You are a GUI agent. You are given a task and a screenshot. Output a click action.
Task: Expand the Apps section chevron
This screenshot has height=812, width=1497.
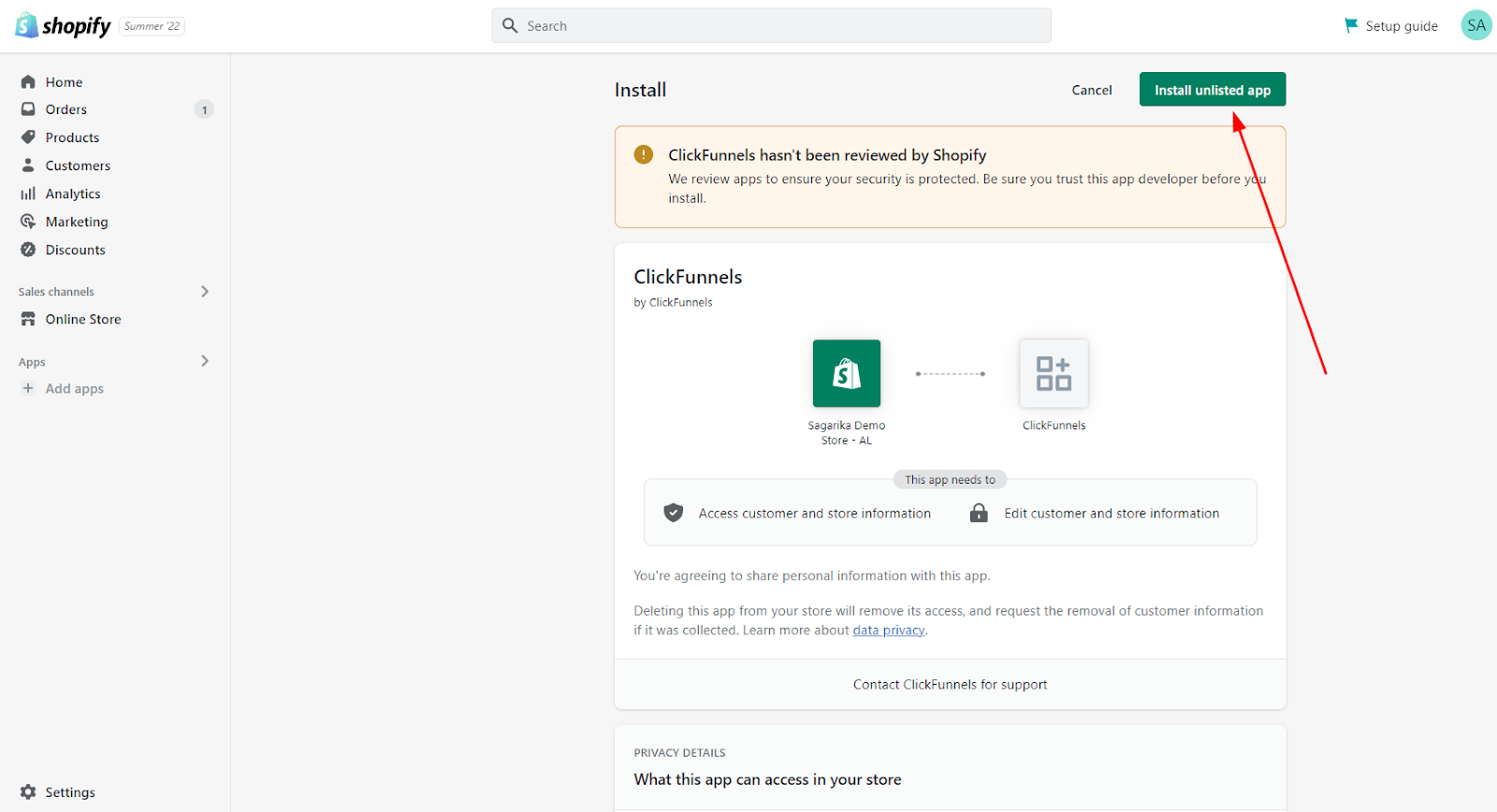coord(205,361)
